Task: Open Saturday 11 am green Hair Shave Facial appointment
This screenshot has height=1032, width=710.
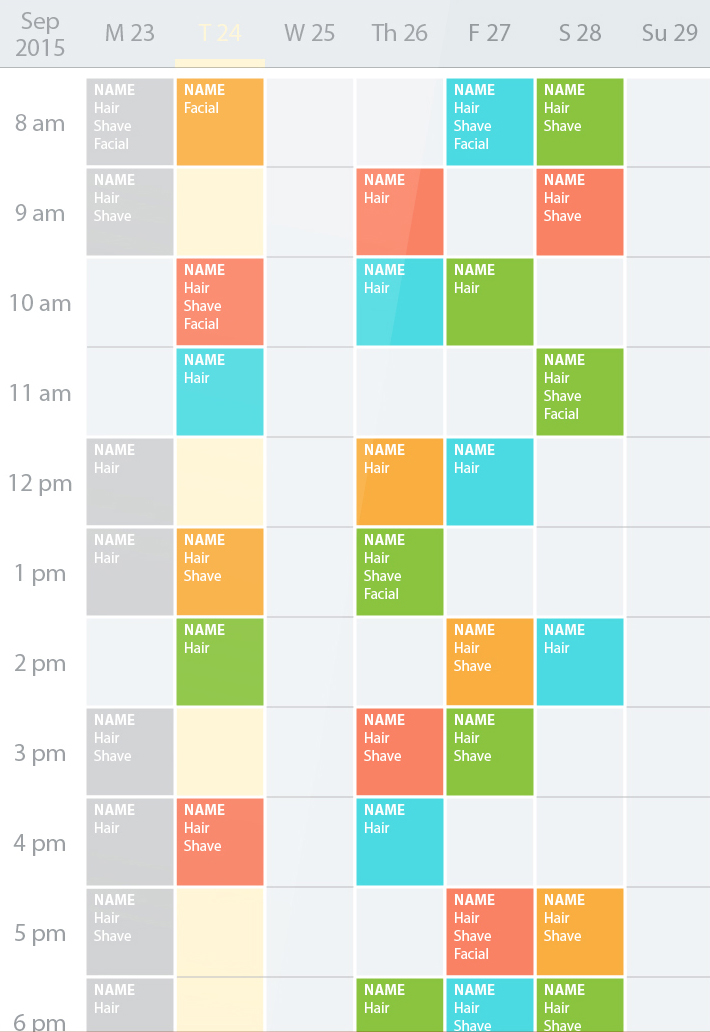Action: pos(580,392)
